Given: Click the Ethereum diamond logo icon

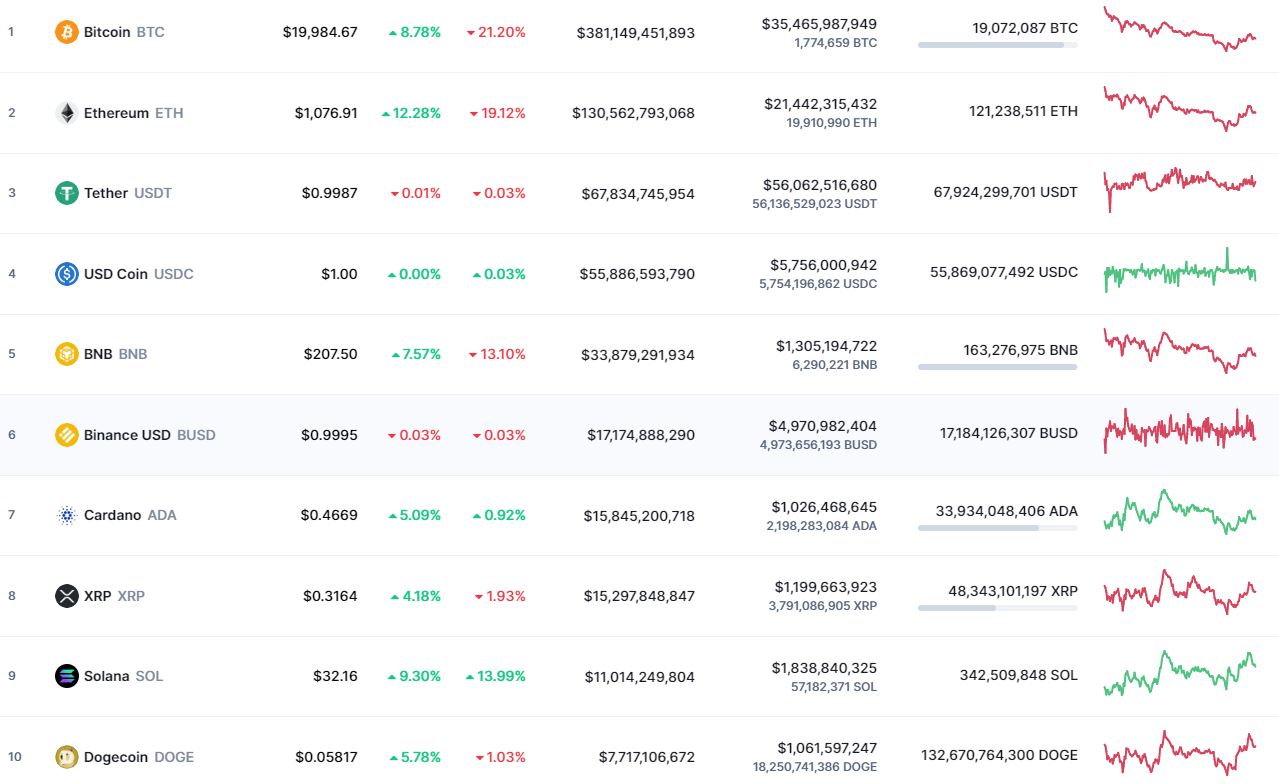Looking at the screenshot, I should coord(66,113).
